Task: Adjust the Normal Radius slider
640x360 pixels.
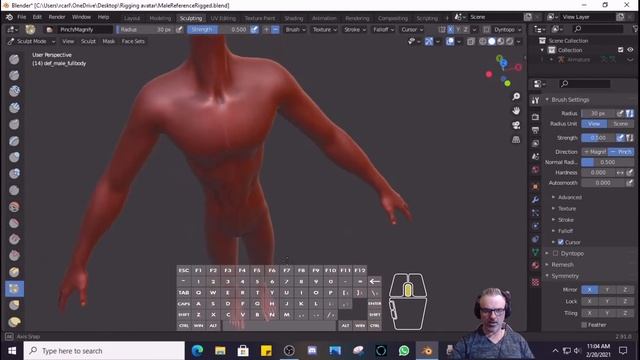Action: (x=607, y=162)
